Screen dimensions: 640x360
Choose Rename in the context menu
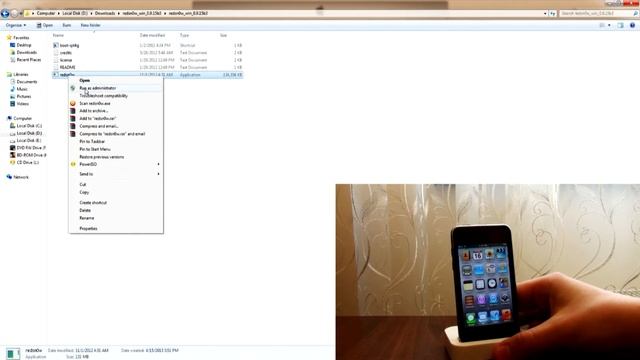87,218
